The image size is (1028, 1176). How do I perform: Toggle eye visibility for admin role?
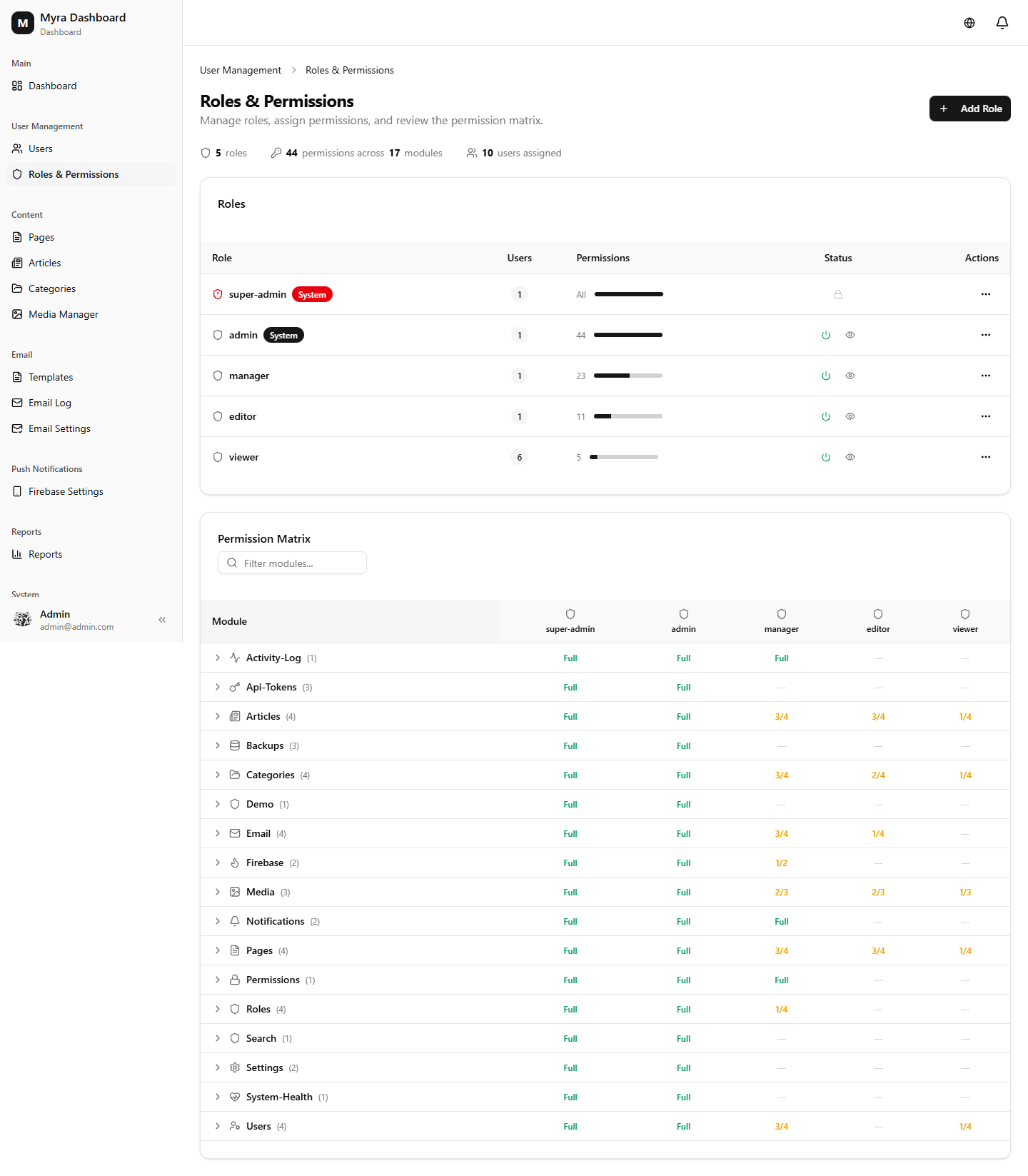[850, 335]
